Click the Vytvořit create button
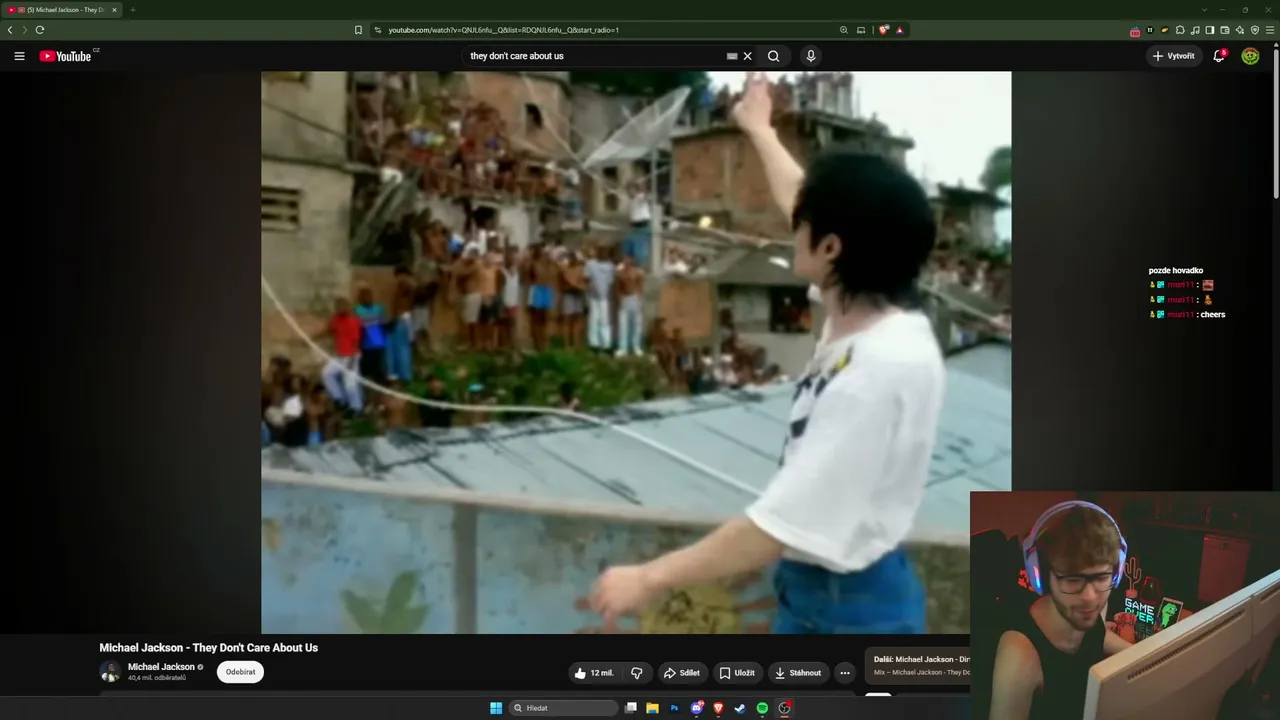Image resolution: width=1280 pixels, height=720 pixels. click(x=1174, y=56)
